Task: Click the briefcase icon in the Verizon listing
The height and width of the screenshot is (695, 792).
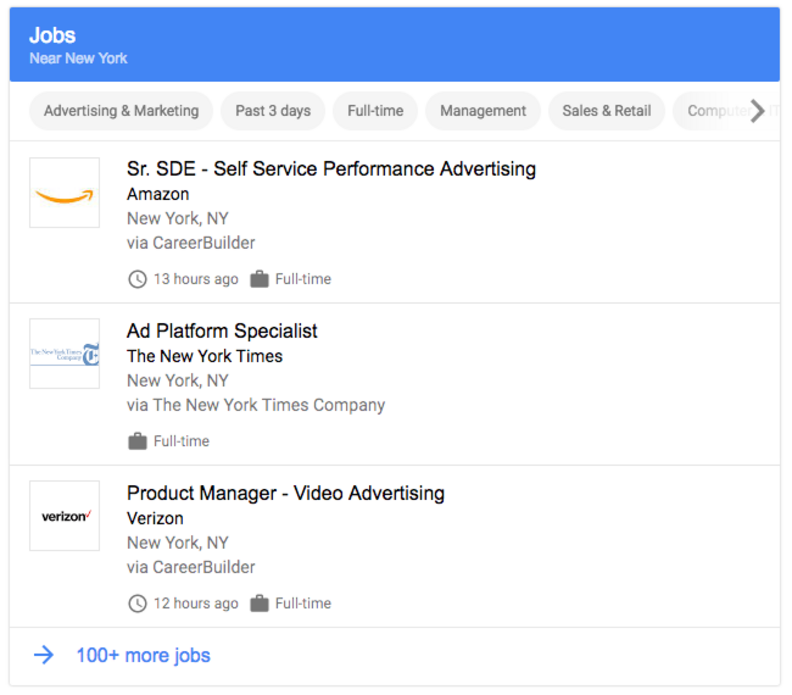Action: (259, 603)
